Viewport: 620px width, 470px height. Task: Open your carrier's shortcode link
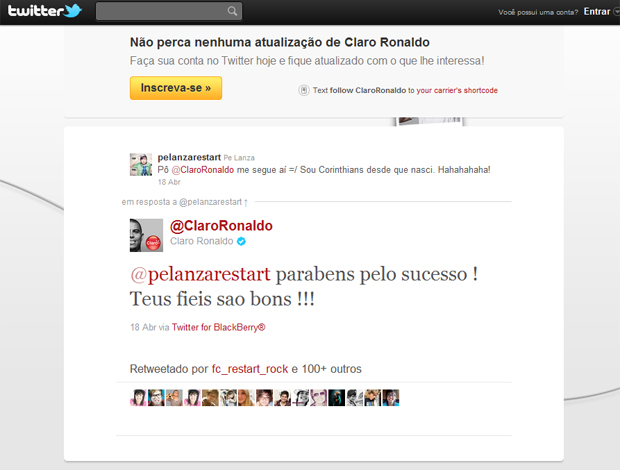(457, 91)
